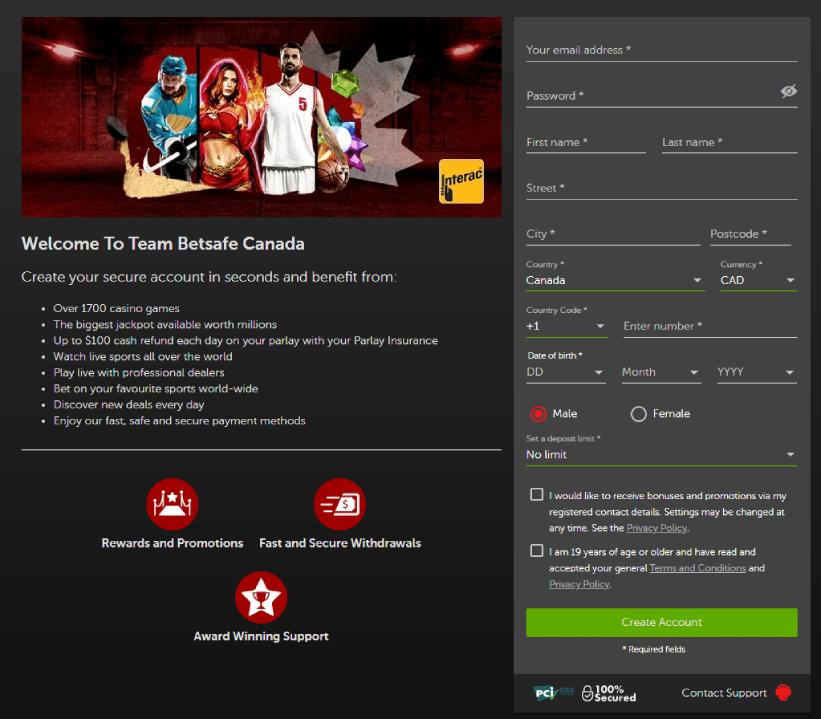The height and width of the screenshot is (719, 821).
Task: Click the green Create Account button
Action: [662, 622]
